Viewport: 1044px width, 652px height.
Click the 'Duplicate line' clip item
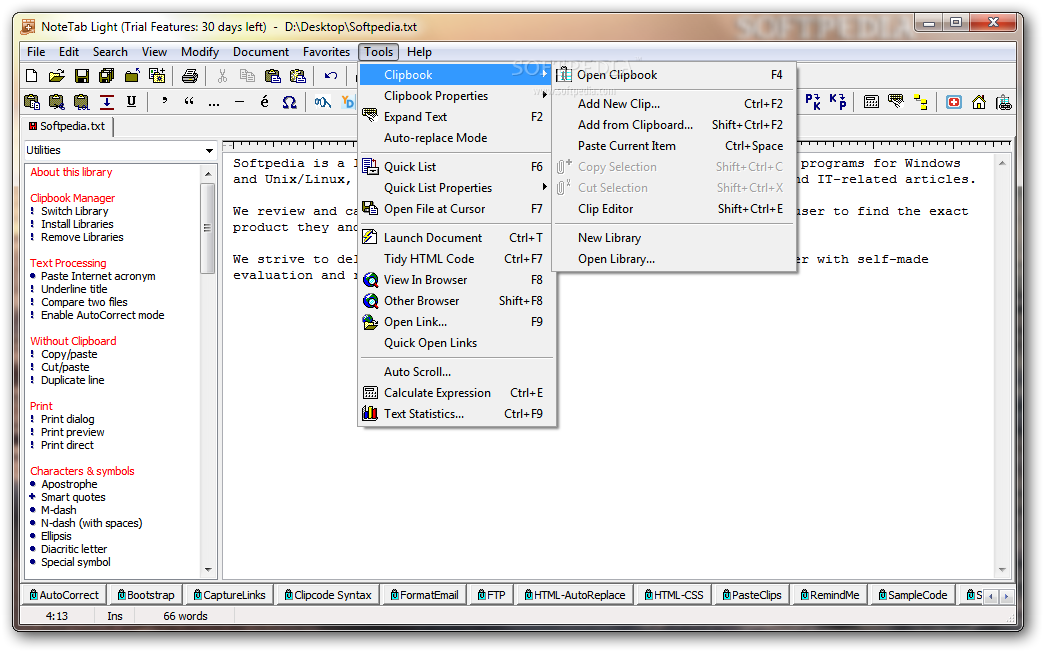[x=73, y=380]
